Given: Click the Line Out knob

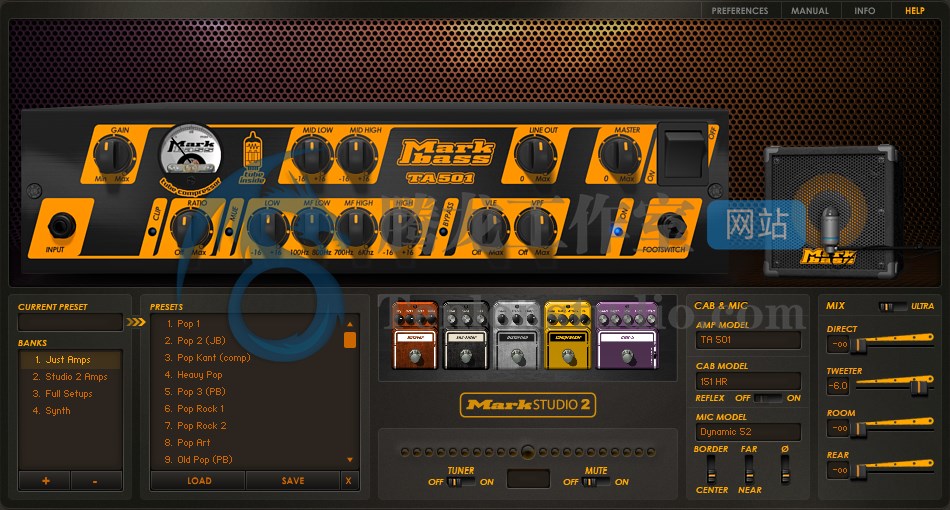Looking at the screenshot, I should click(x=536, y=155).
